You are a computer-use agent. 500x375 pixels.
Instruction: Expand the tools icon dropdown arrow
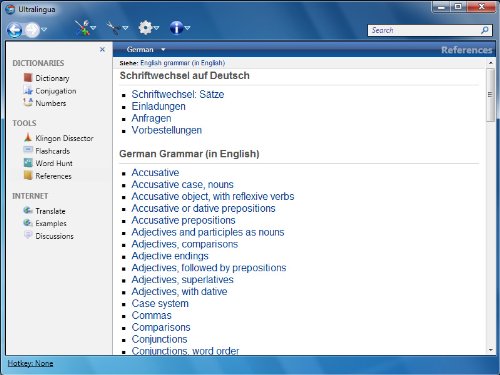tap(94, 28)
